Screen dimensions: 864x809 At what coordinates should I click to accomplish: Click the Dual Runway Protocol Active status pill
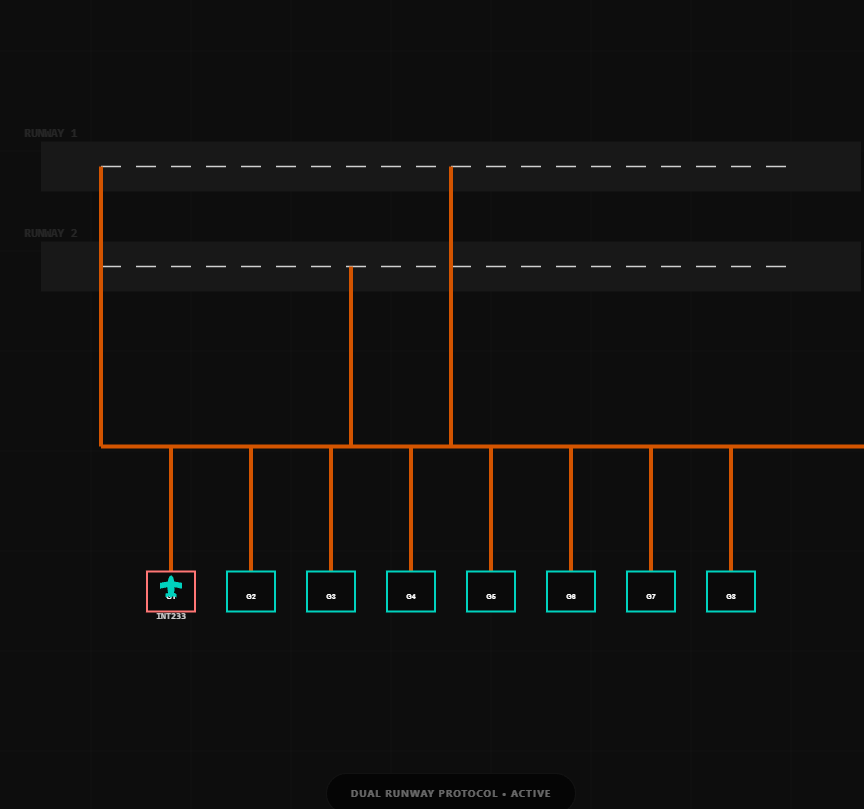[x=450, y=794]
